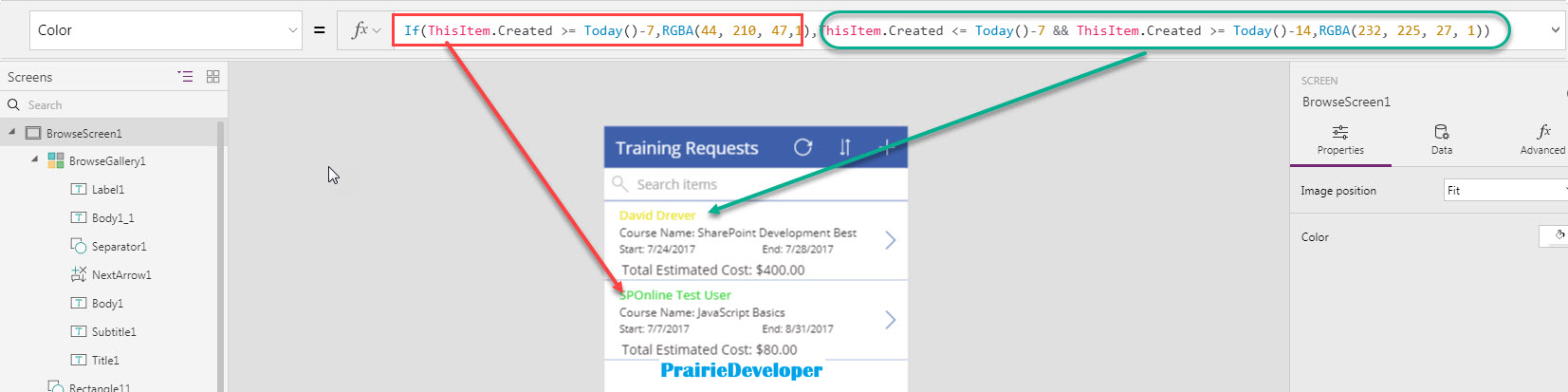Click the Training Requests title

tap(687, 148)
